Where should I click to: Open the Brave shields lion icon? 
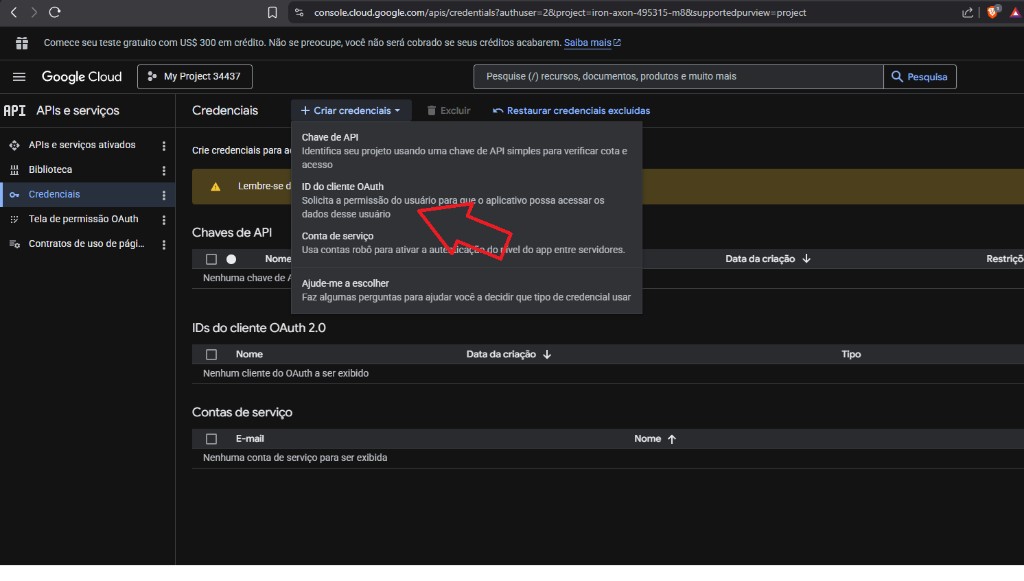pos(993,12)
